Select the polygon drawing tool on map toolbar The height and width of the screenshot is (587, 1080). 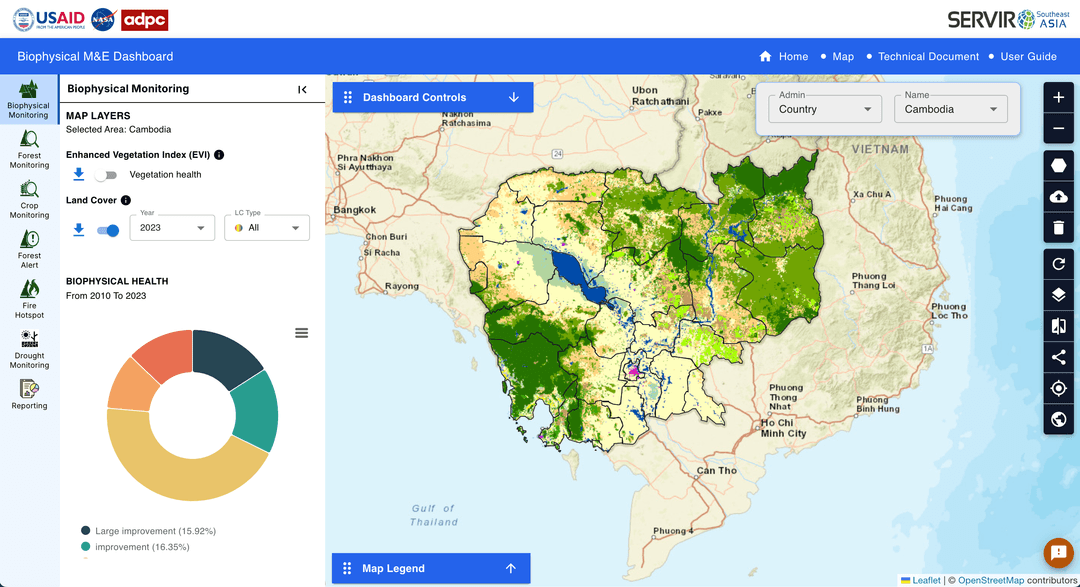point(1058,165)
